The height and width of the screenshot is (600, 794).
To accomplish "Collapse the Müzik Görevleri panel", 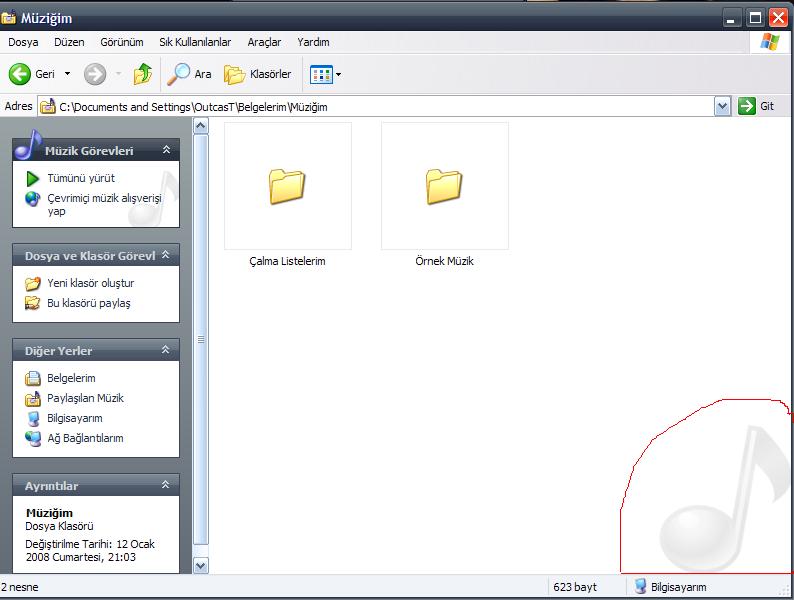I will click(167, 150).
